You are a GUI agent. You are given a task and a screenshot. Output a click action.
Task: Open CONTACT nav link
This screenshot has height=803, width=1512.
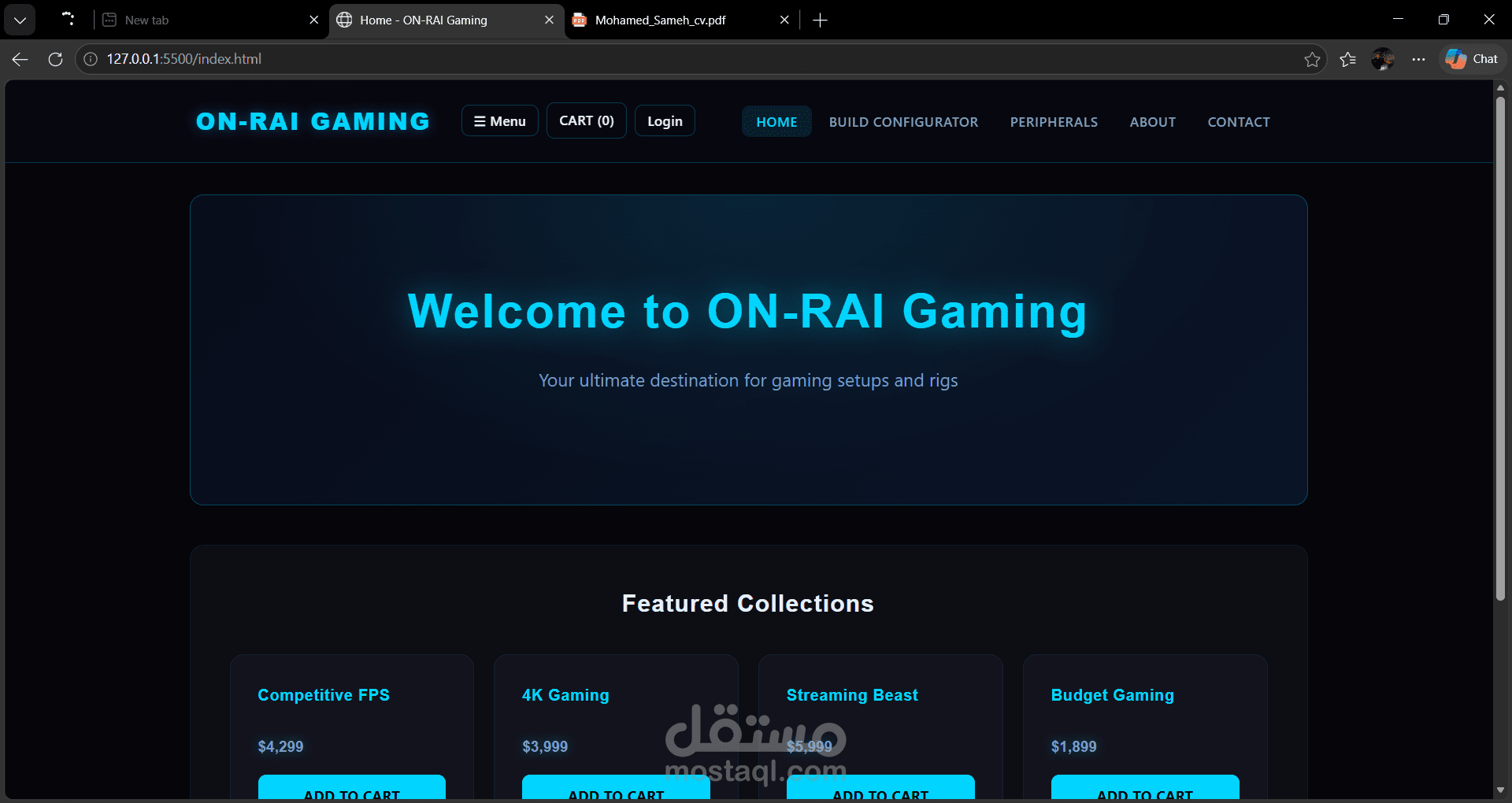pyautogui.click(x=1239, y=122)
